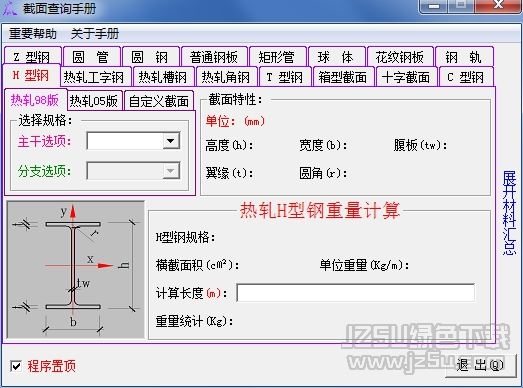The image size is (523, 388).
Task: Minimize the 截面查询手册 window
Action: [x=433, y=6]
